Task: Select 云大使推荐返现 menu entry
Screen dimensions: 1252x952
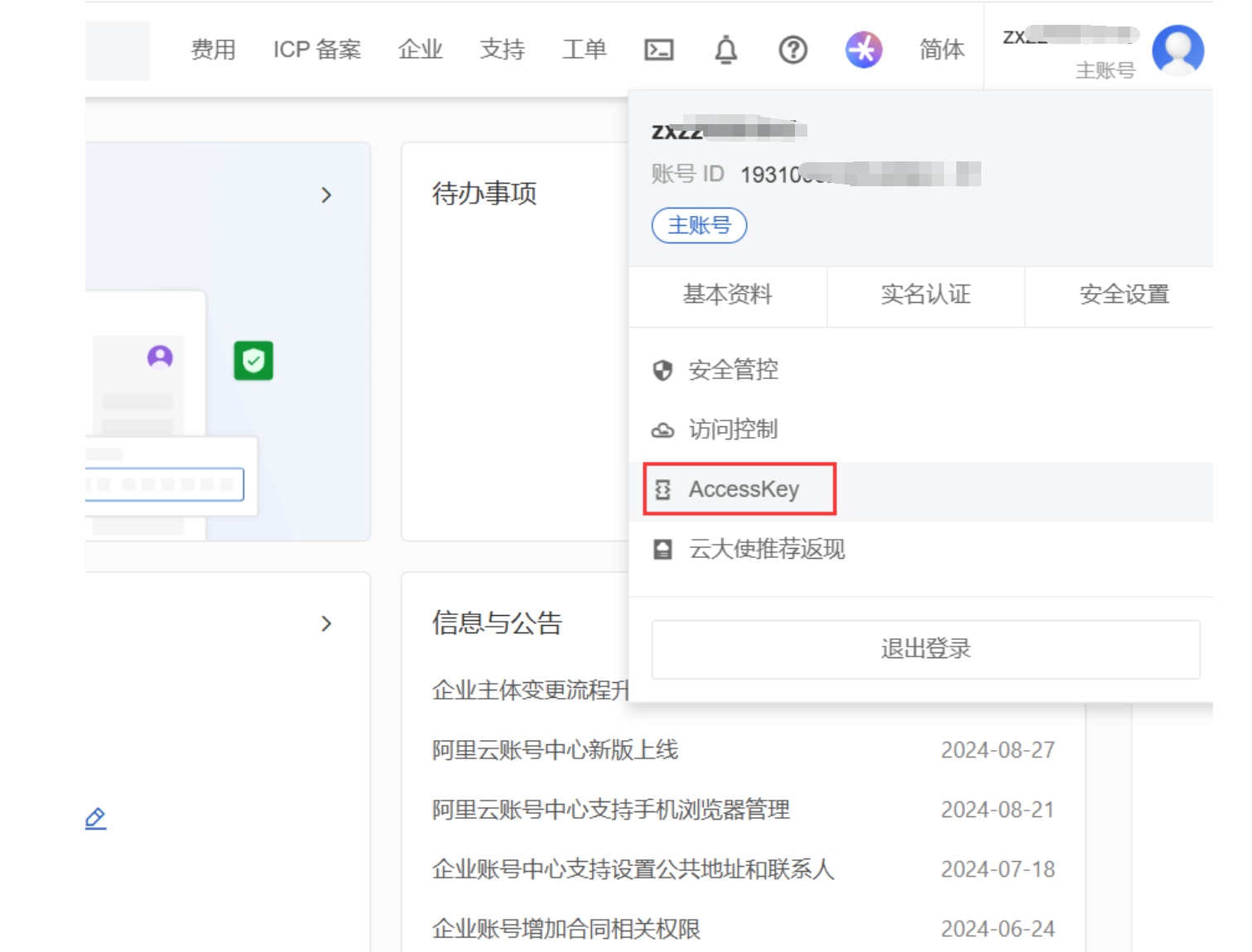Action: pyautogui.click(x=921, y=550)
